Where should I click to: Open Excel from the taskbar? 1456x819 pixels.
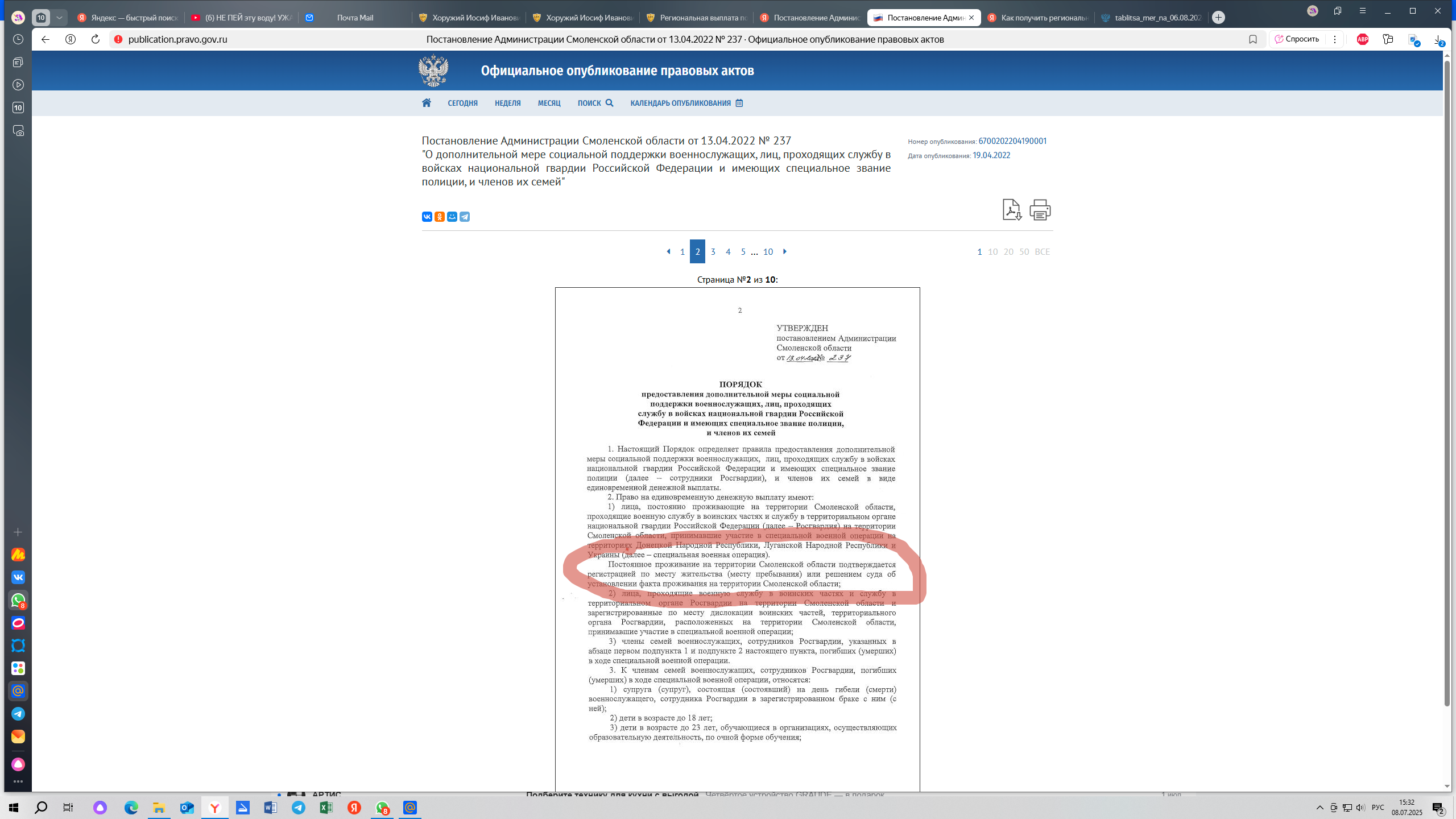[x=326, y=808]
